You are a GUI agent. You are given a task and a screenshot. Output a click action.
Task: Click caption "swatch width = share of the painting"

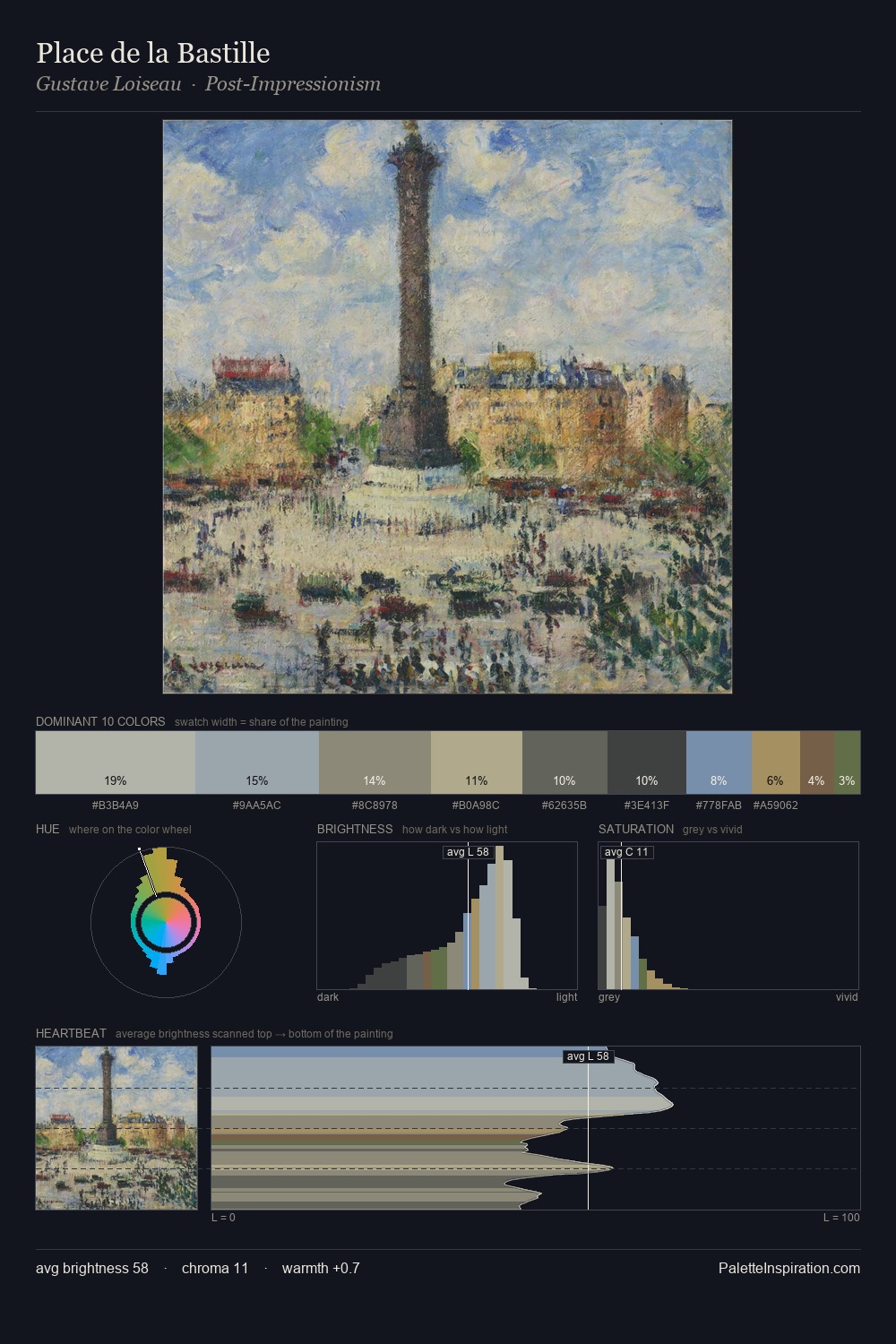click(x=262, y=722)
